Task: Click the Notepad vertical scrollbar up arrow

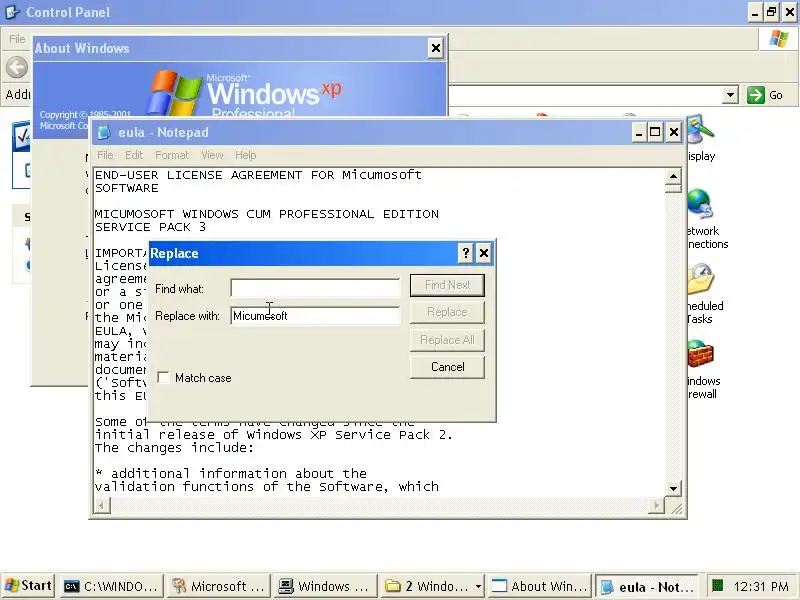Action: click(x=673, y=177)
